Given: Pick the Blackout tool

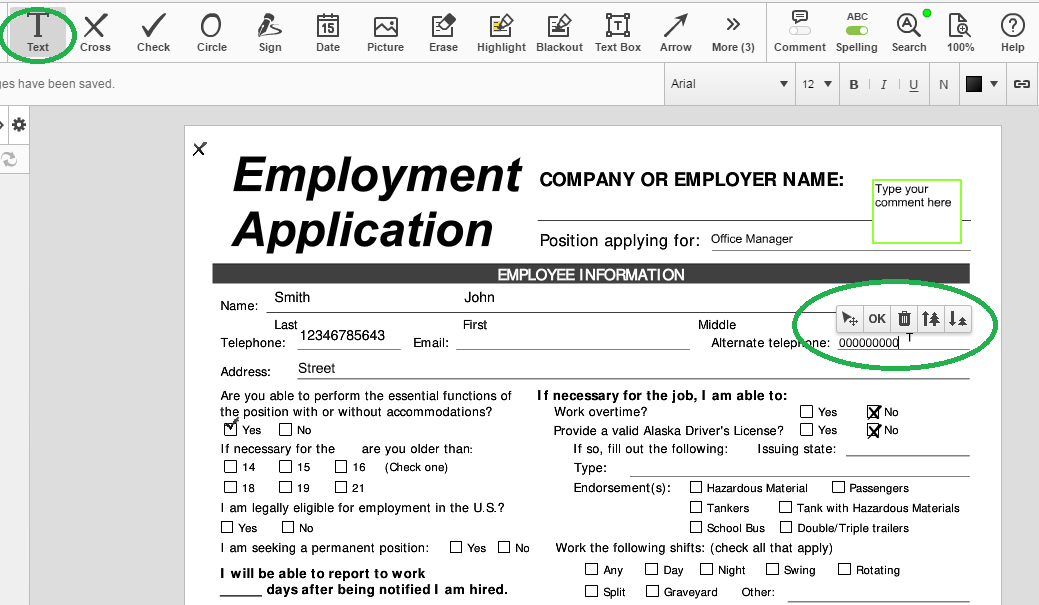Looking at the screenshot, I should [559, 32].
